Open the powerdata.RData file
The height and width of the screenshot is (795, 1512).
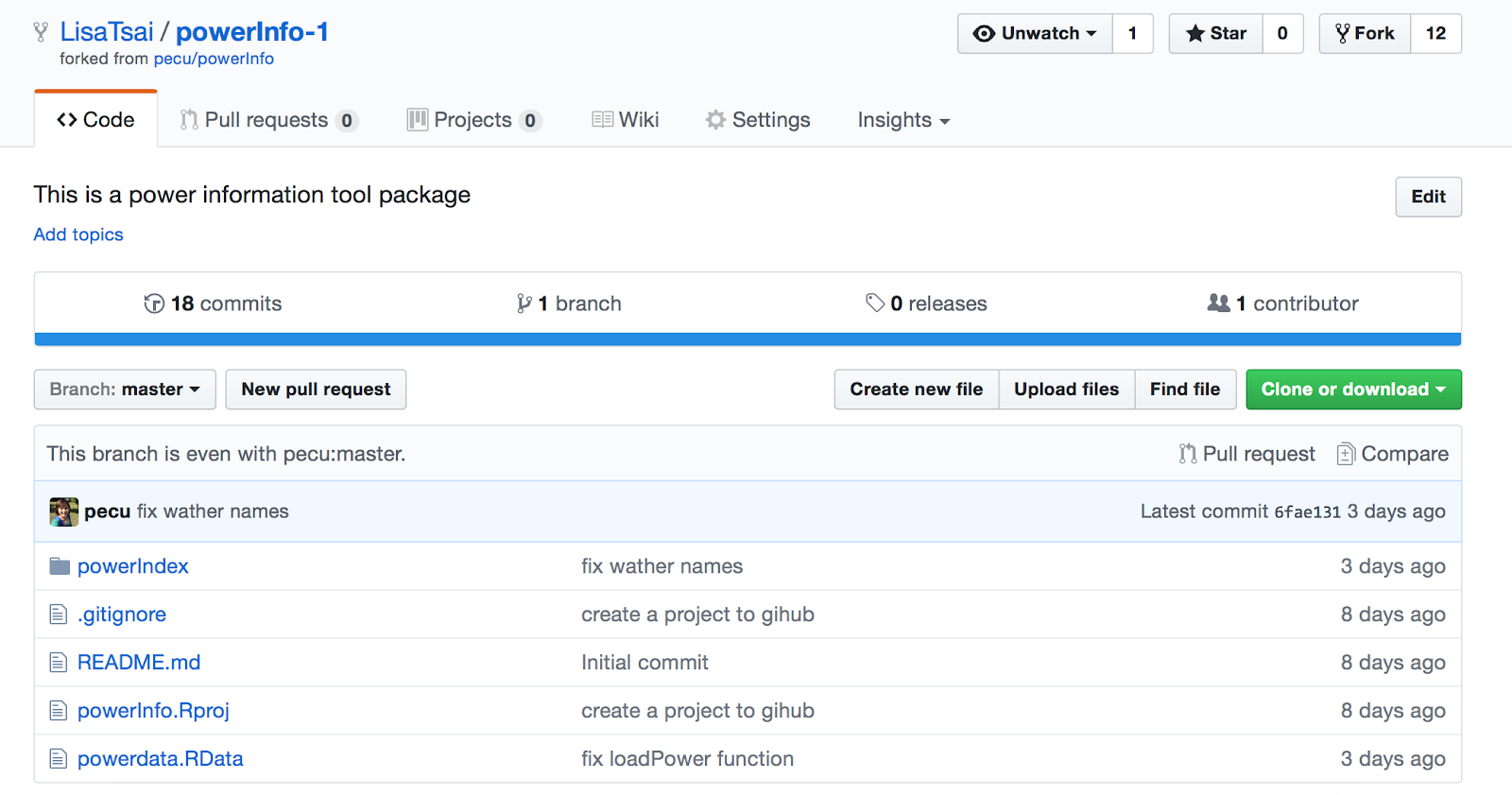161,759
